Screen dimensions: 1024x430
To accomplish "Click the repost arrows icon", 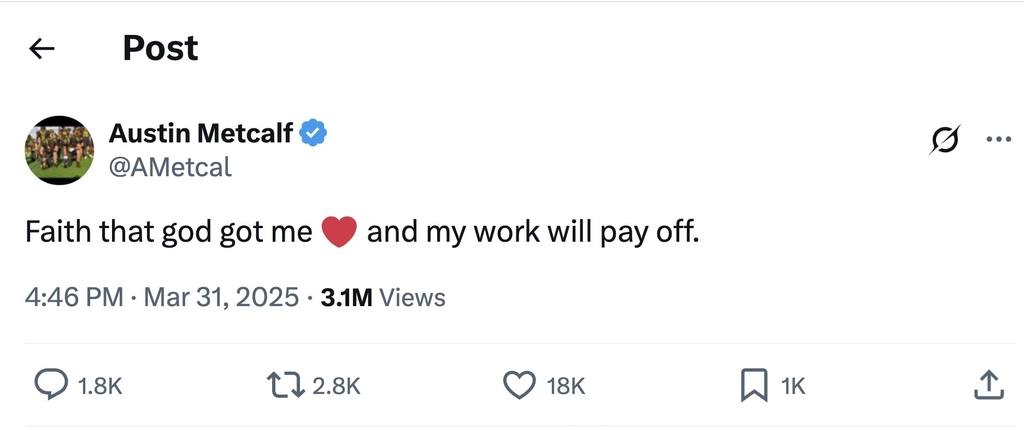I will [x=285, y=385].
